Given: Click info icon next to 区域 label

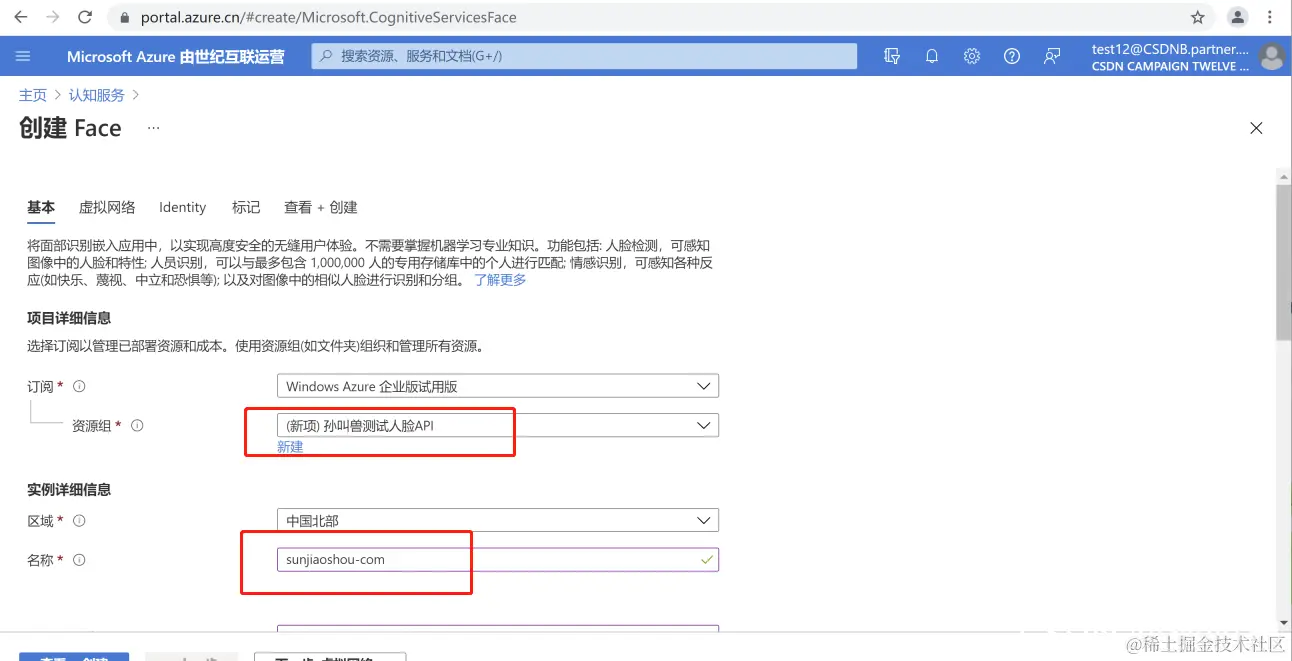Looking at the screenshot, I should pyautogui.click(x=79, y=521).
